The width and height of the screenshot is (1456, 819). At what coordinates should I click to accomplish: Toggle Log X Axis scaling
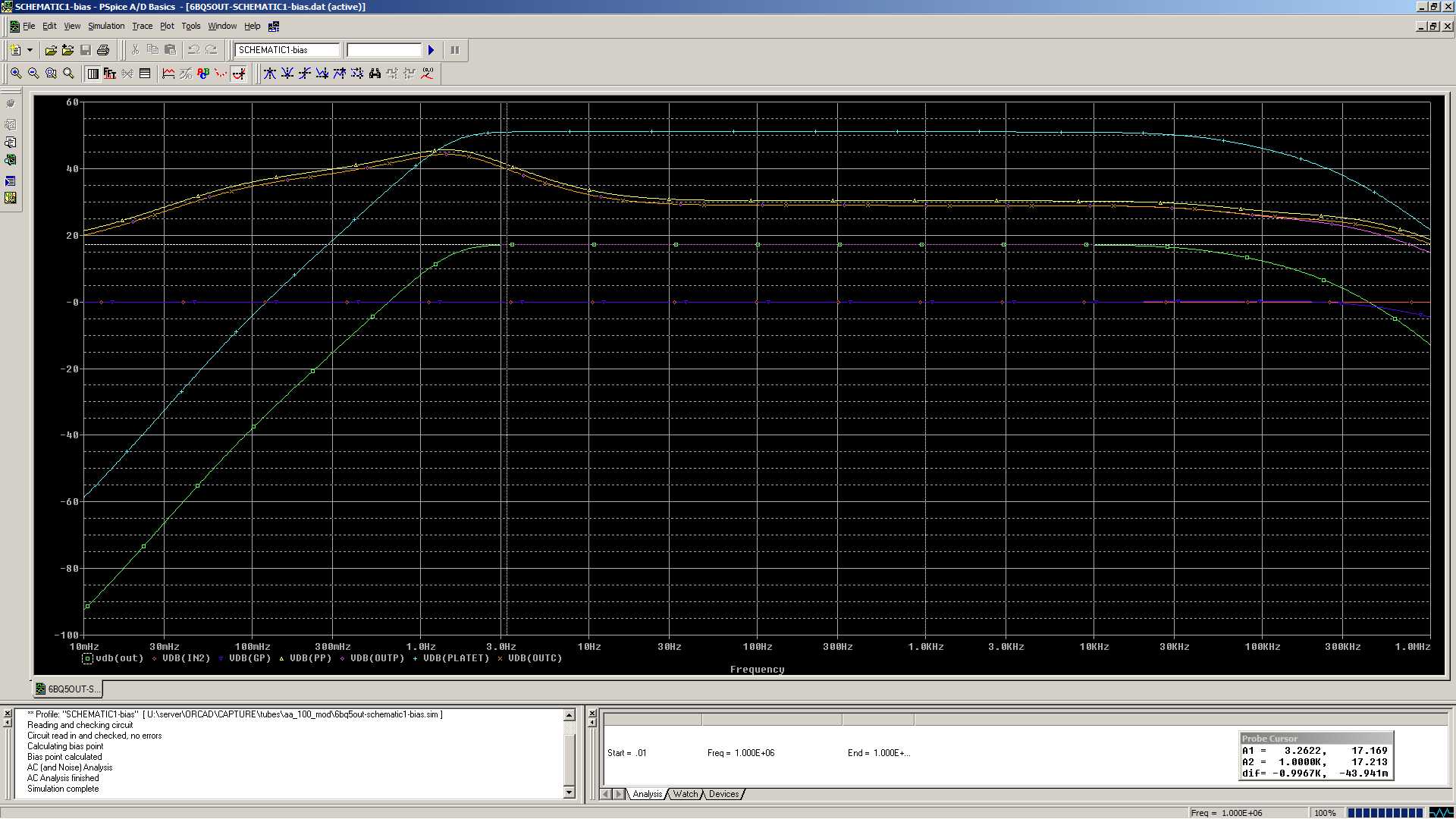point(93,74)
